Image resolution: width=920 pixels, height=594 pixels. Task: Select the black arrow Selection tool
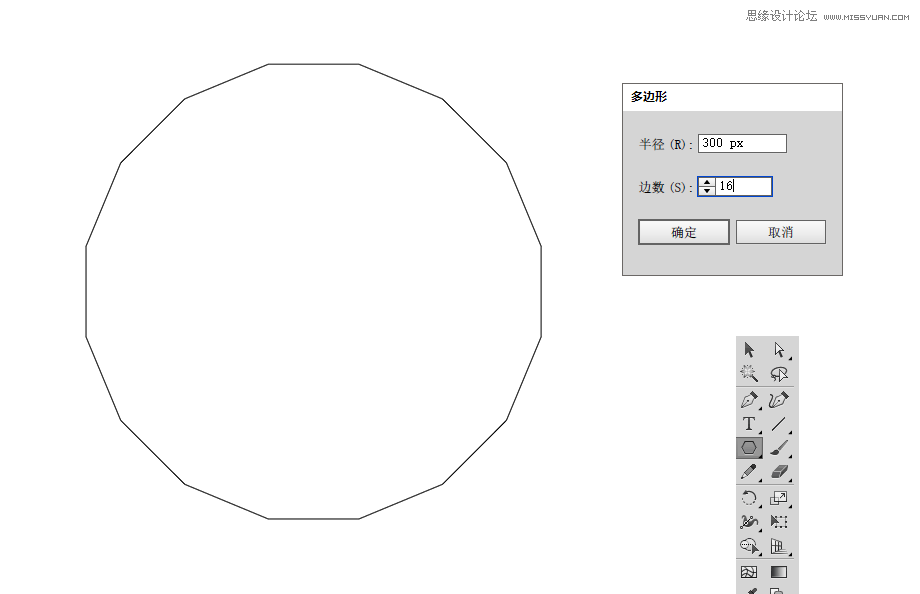coord(750,350)
